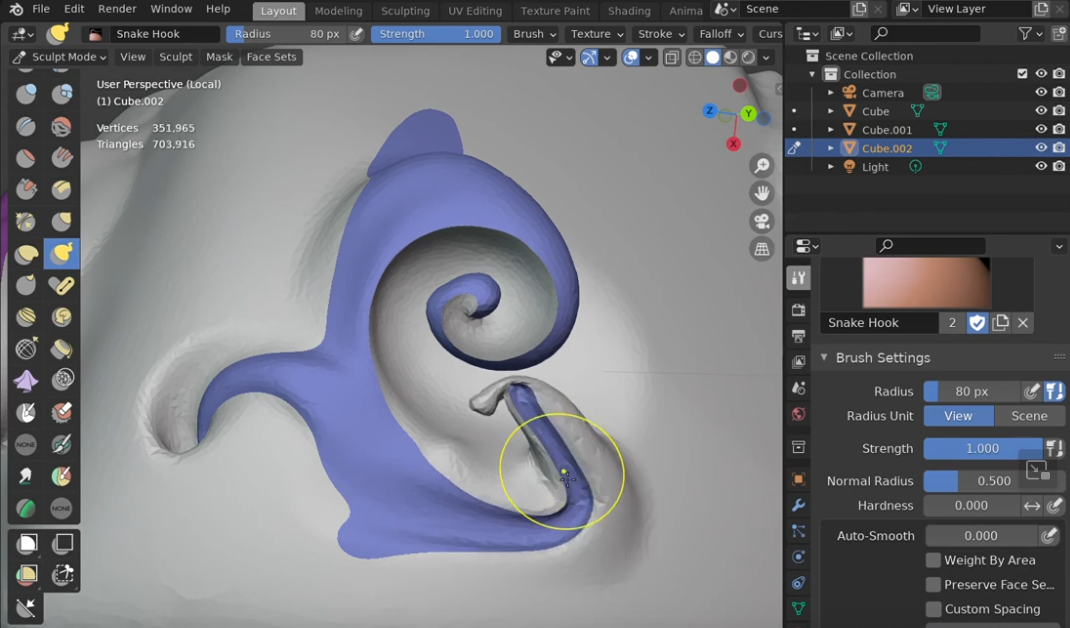This screenshot has width=1070, height=628.
Task: Open Object Data properties green triangle tab
Action: pos(798,608)
